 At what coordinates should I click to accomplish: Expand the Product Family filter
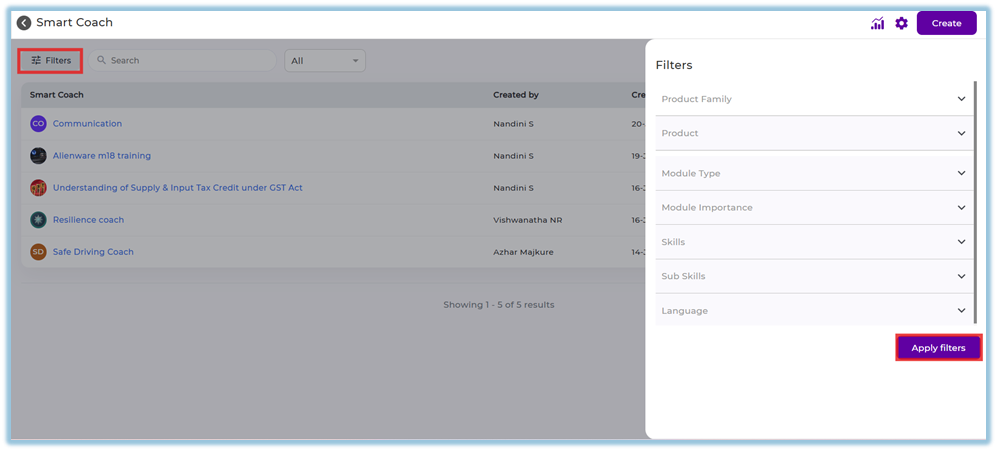[x=814, y=99]
